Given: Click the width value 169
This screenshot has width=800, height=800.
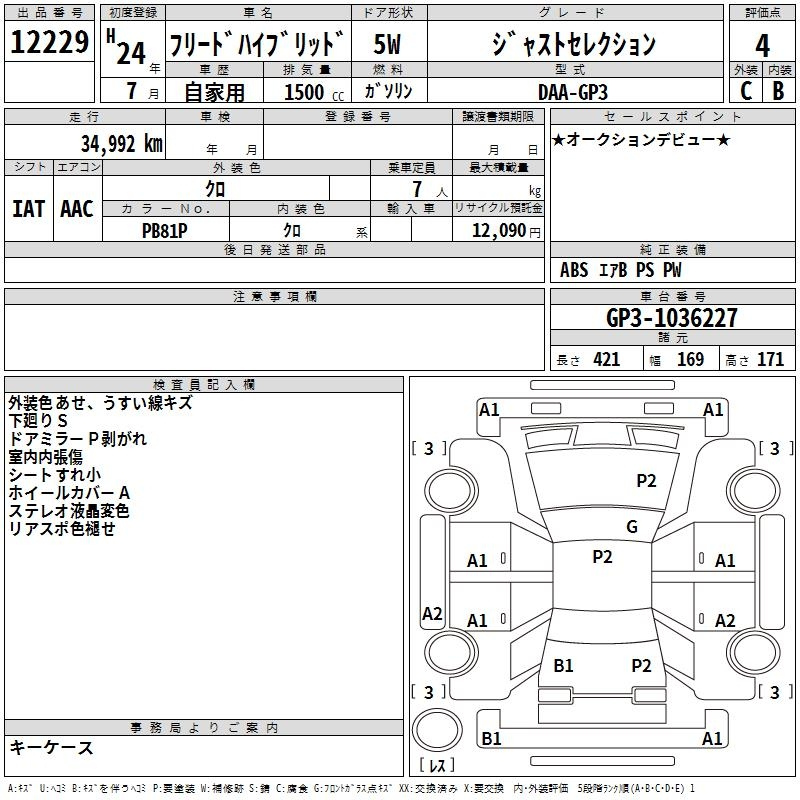Looking at the screenshot, I should point(690,360).
